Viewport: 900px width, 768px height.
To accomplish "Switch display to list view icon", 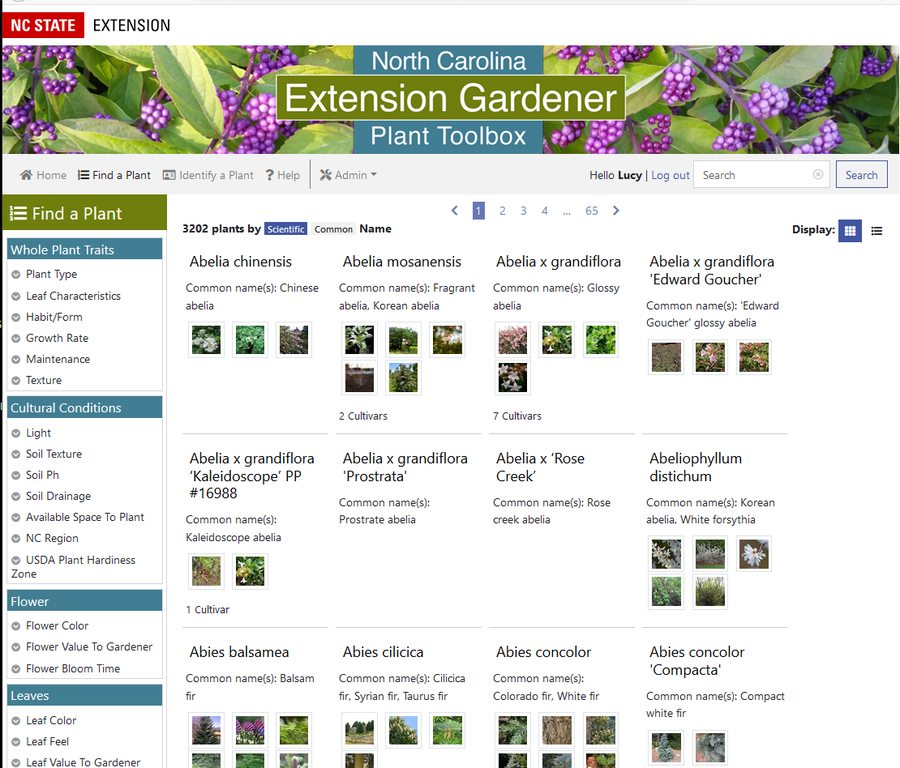I will pos(877,231).
